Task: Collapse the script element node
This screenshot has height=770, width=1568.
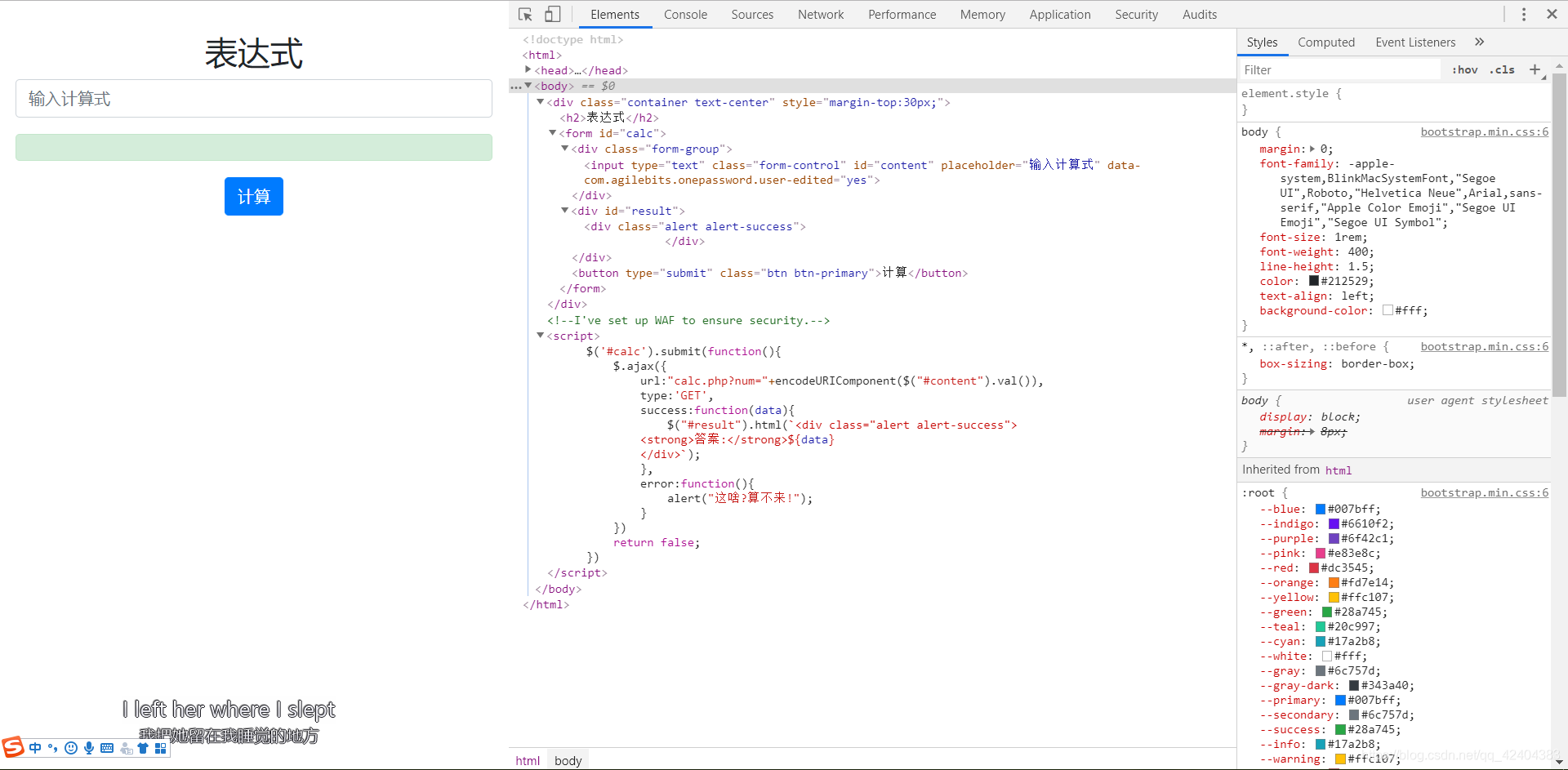Action: pyautogui.click(x=541, y=335)
